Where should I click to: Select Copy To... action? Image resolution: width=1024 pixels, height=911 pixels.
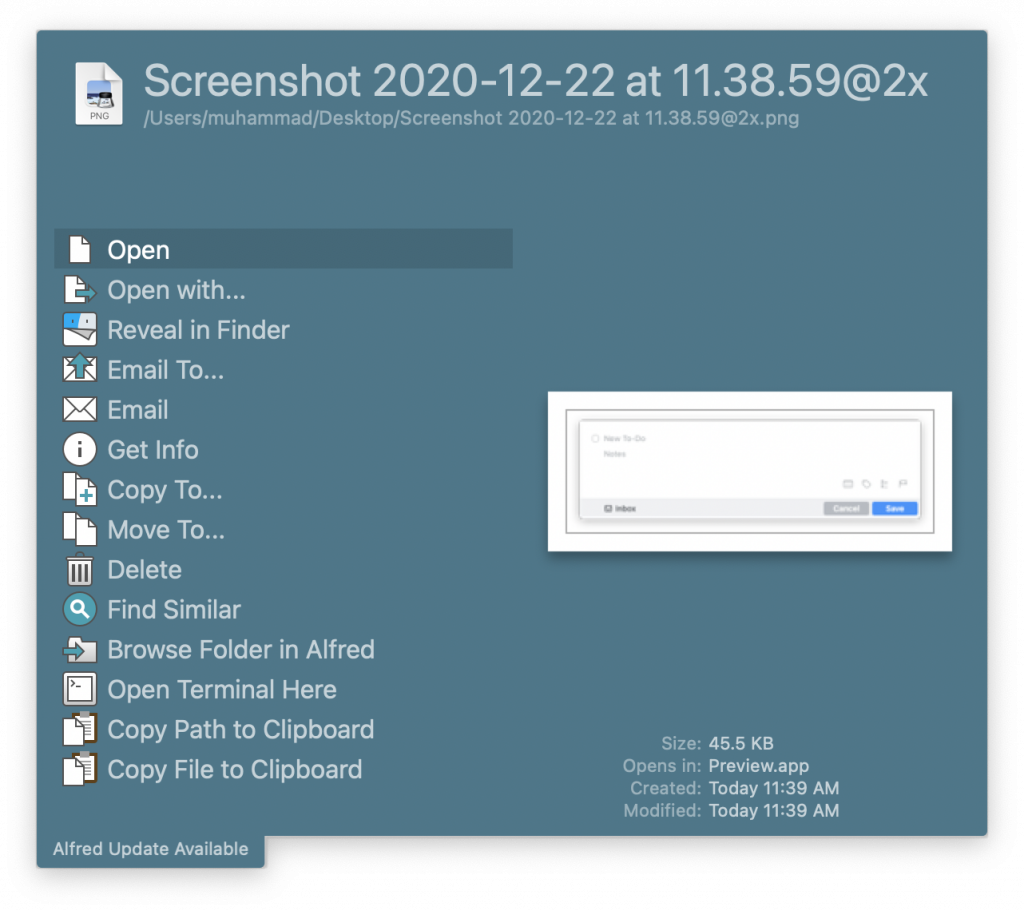pyautogui.click(x=283, y=489)
